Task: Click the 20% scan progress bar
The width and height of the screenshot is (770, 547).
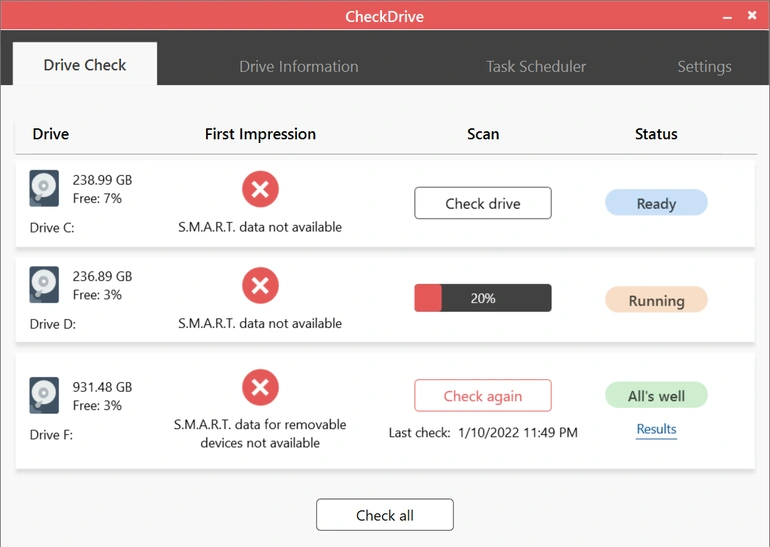Action: coord(483,298)
